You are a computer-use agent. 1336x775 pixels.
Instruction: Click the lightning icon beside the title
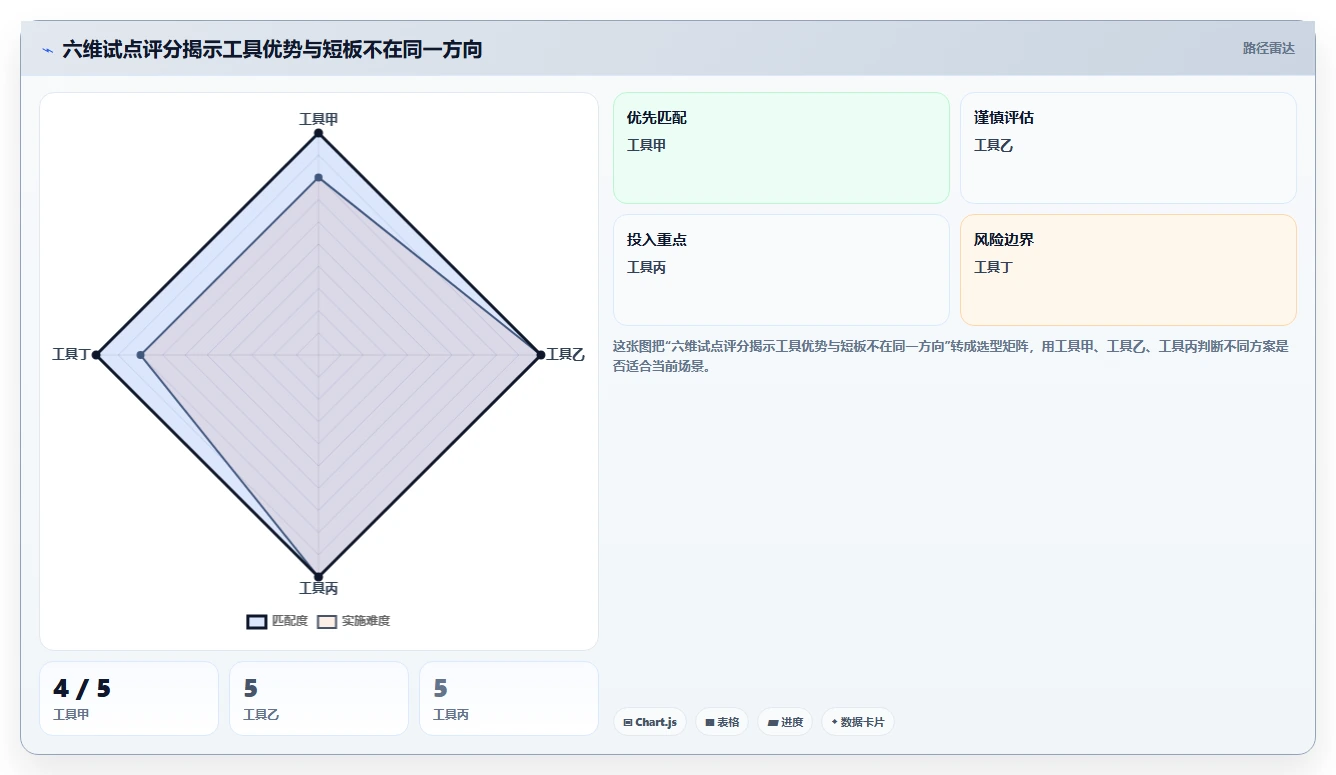(x=47, y=50)
